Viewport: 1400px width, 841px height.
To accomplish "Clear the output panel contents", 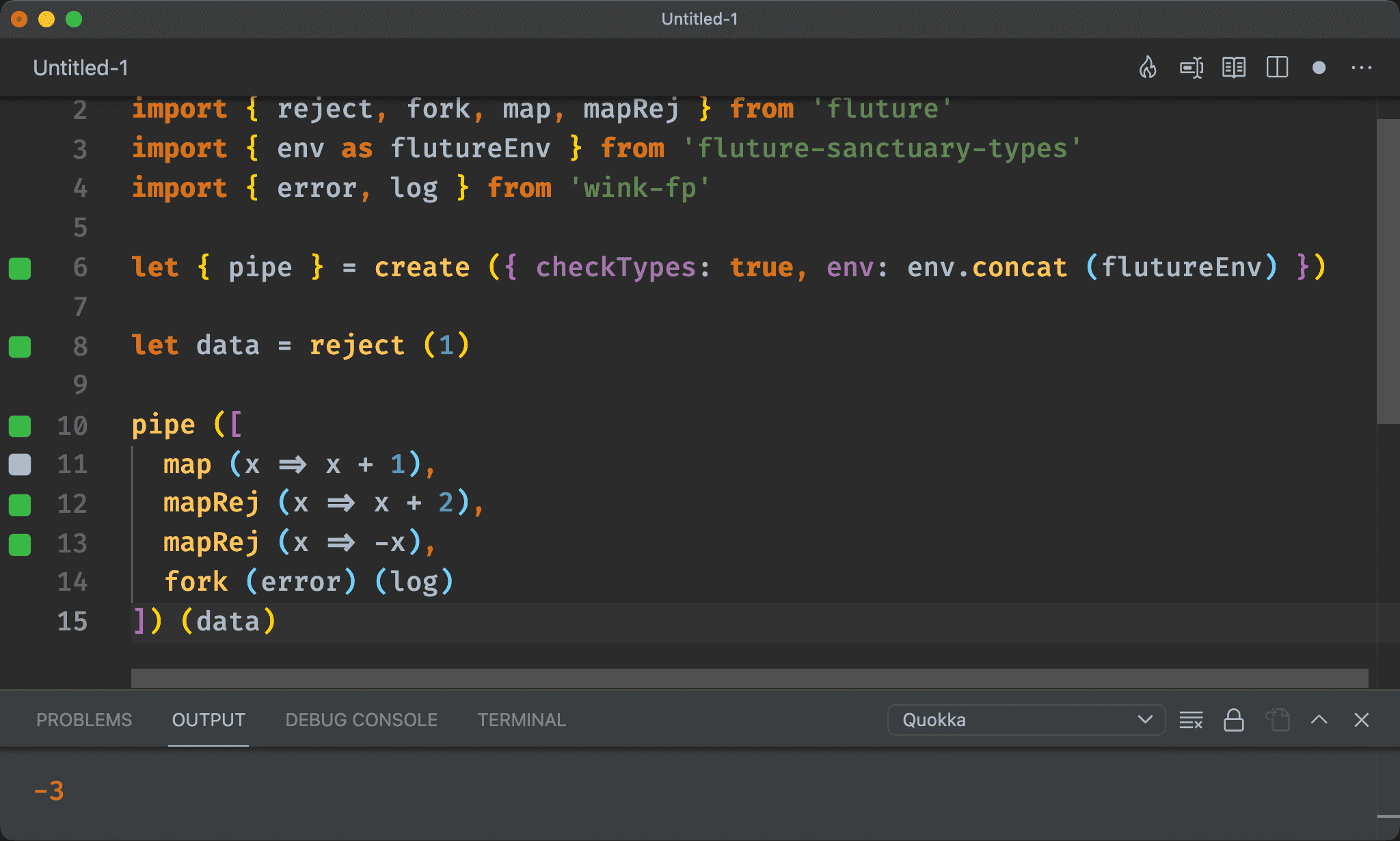I will pyautogui.click(x=1191, y=720).
